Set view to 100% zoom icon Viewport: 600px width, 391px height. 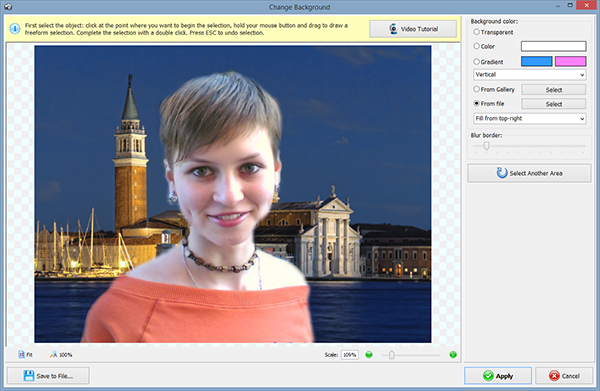[53, 355]
